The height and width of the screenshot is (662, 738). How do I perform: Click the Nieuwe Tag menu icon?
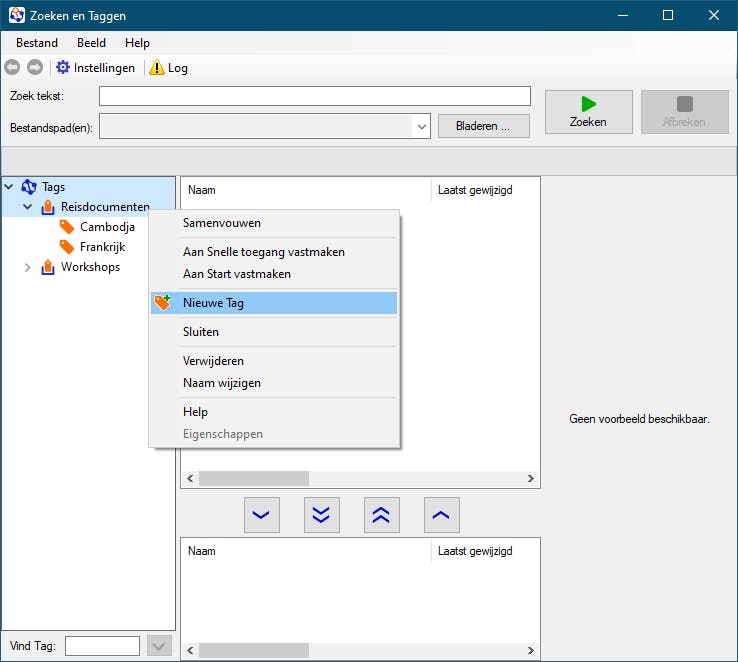[x=162, y=303]
